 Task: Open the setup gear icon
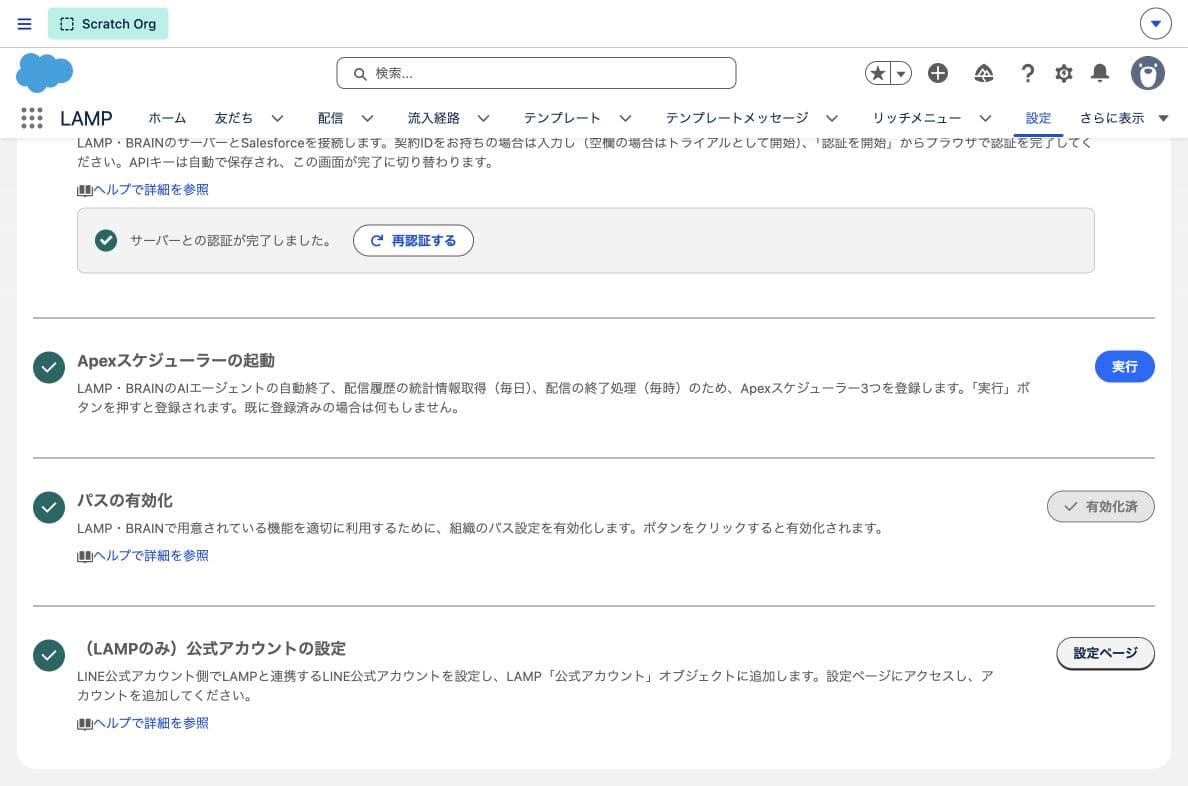click(x=1064, y=73)
